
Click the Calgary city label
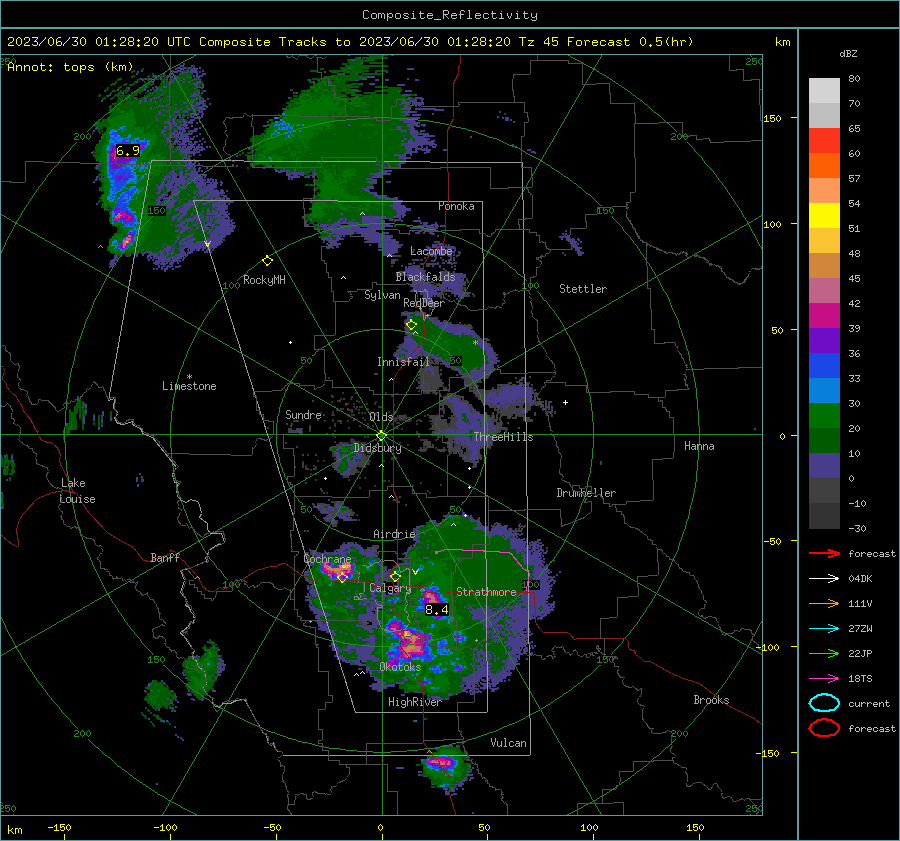[x=390, y=588]
